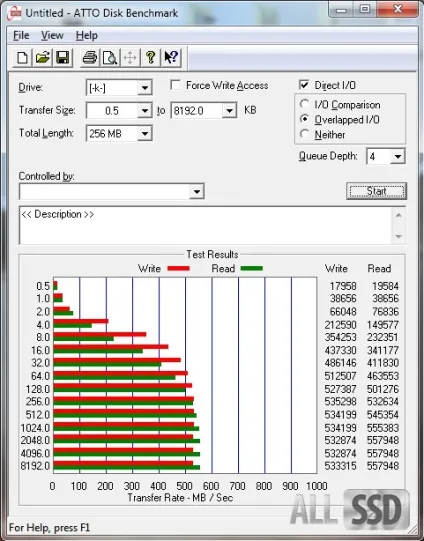424x541 pixels.
Task: Click write value 535298 for 256.0 KB
Action: (341, 401)
